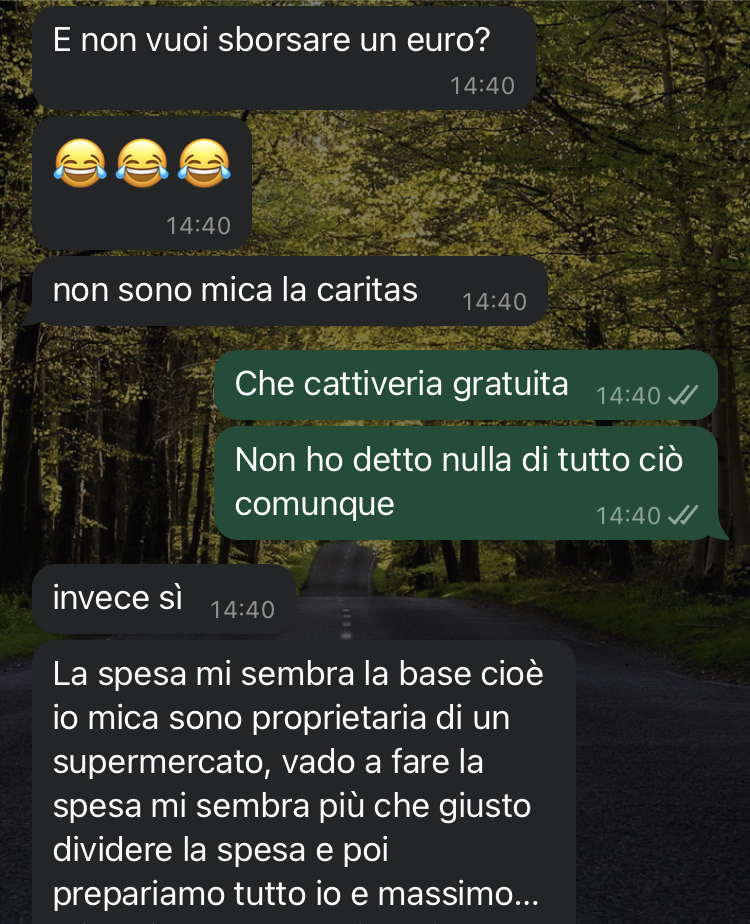
Task: Tap the 14:40 timestamp under the emoji message
Action: (x=198, y=226)
